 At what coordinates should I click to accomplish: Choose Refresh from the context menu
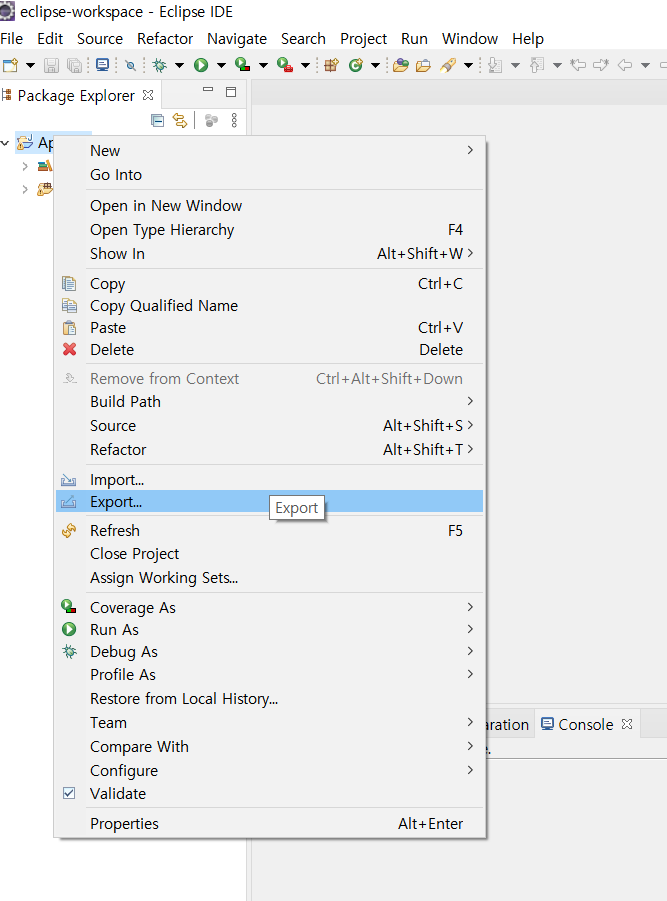(x=269, y=530)
